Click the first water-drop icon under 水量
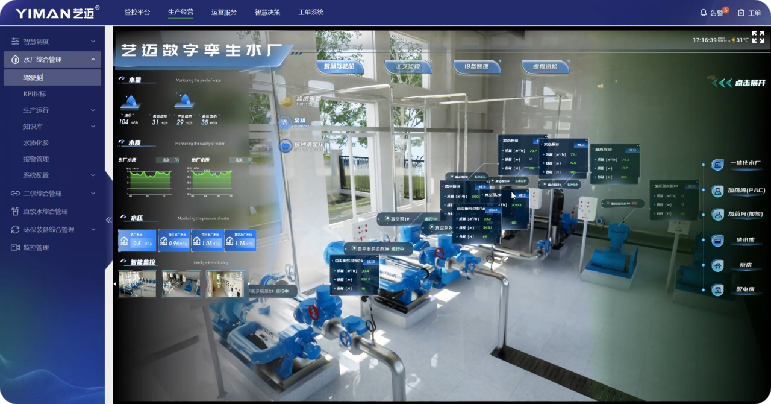 pos(130,102)
